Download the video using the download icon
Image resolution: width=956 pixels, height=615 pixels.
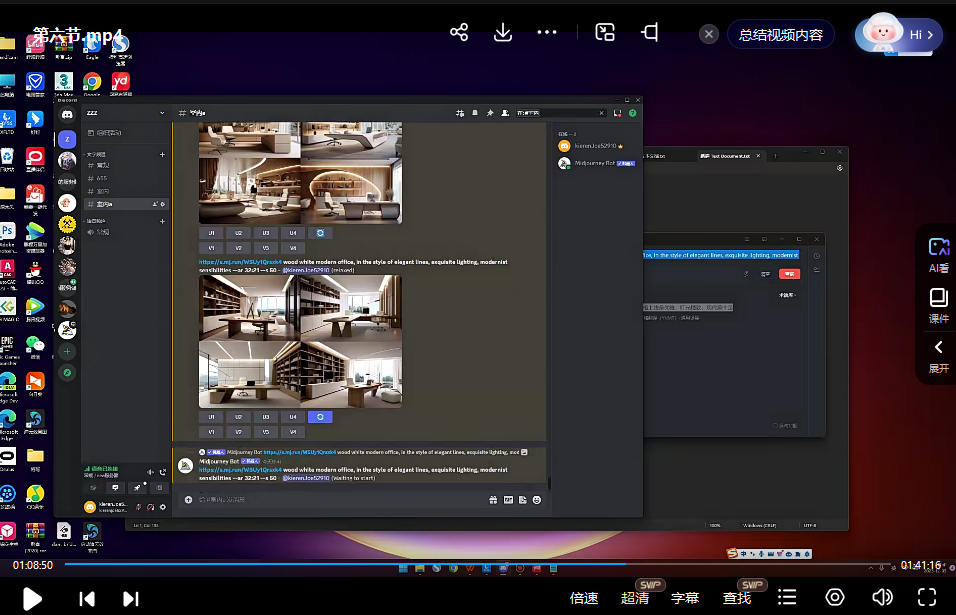tap(503, 33)
